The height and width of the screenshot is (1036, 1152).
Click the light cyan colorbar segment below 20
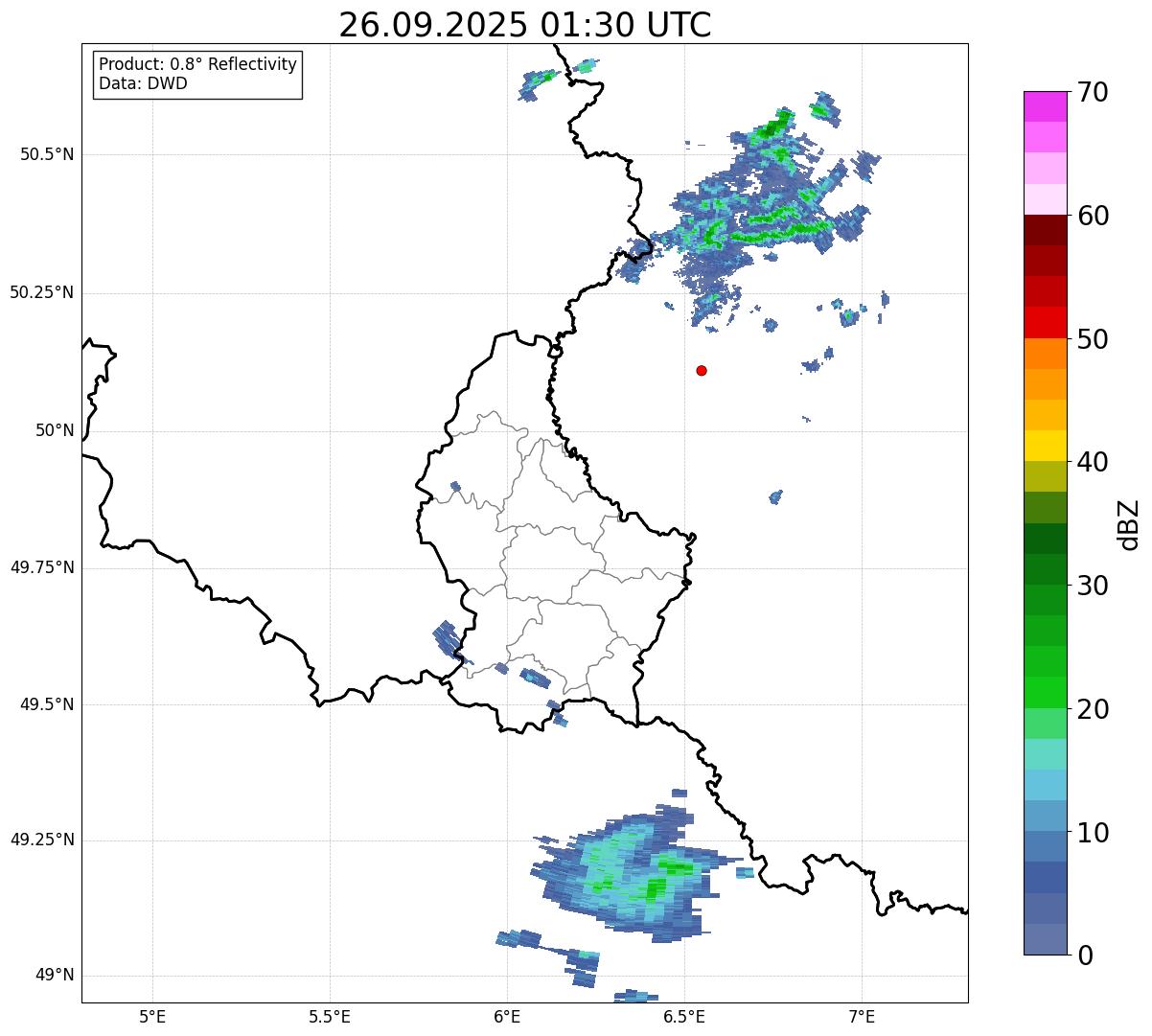pyautogui.click(x=1046, y=754)
